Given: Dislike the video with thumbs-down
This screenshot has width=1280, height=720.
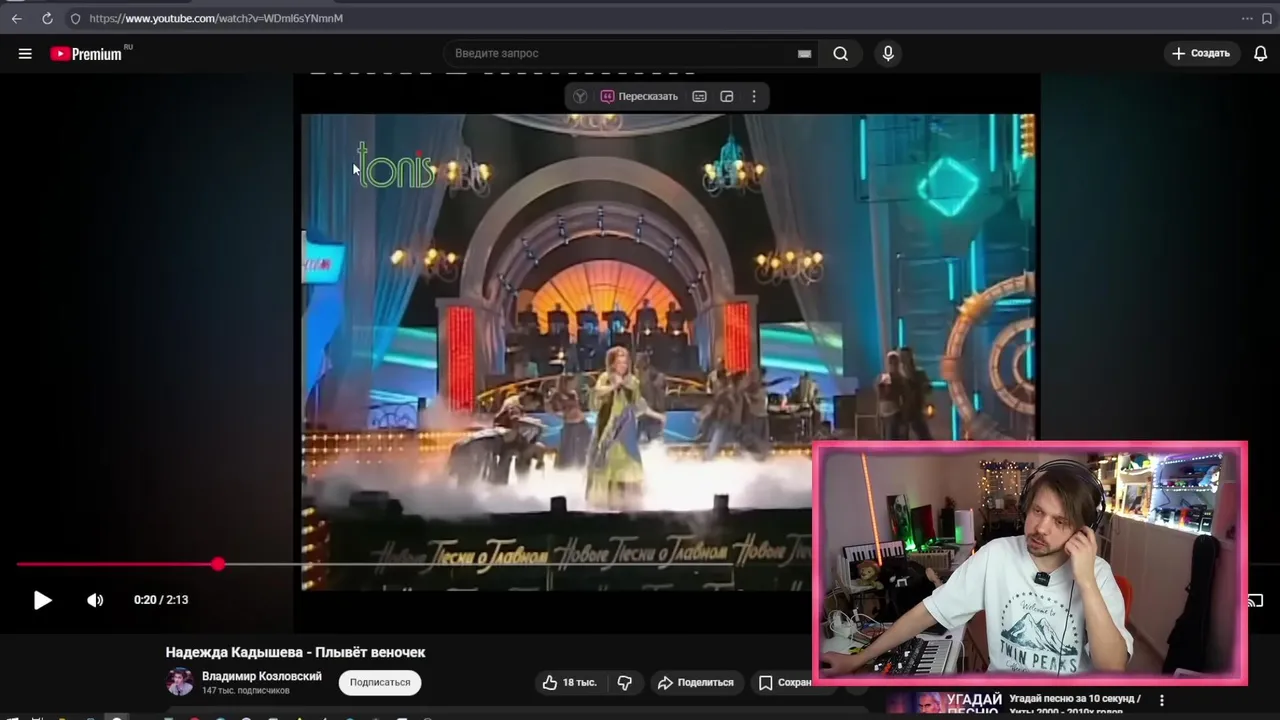Looking at the screenshot, I should coord(625,682).
